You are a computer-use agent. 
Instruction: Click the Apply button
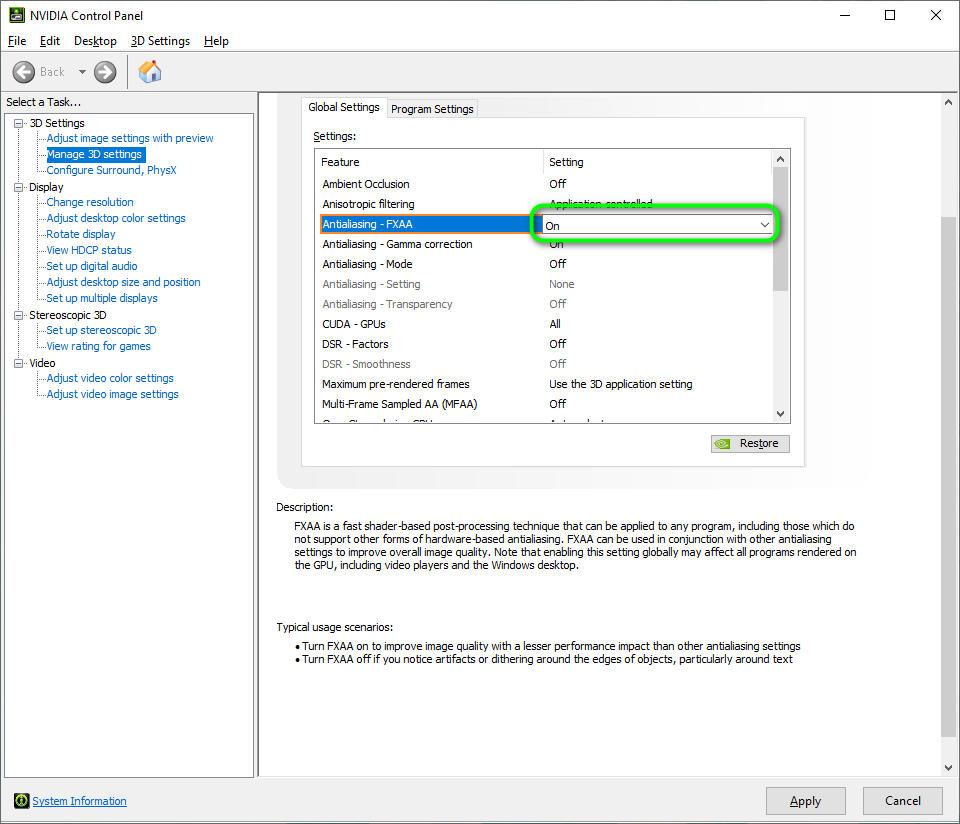click(x=805, y=800)
